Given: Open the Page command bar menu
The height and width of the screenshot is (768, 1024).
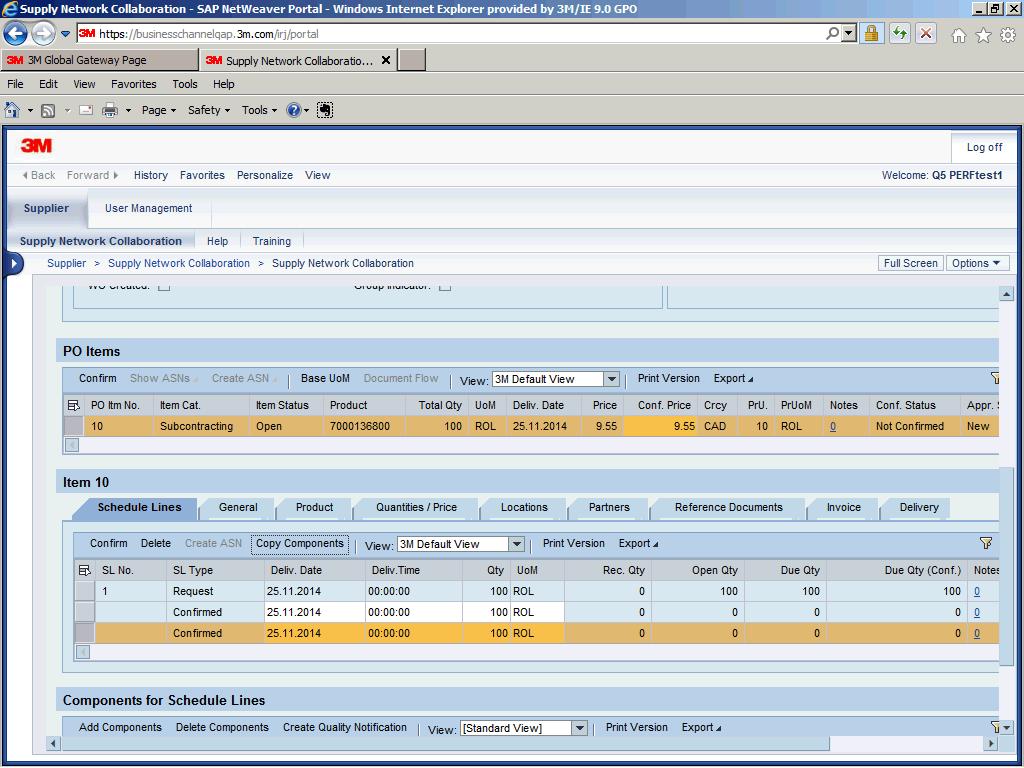Looking at the screenshot, I should coord(159,110).
